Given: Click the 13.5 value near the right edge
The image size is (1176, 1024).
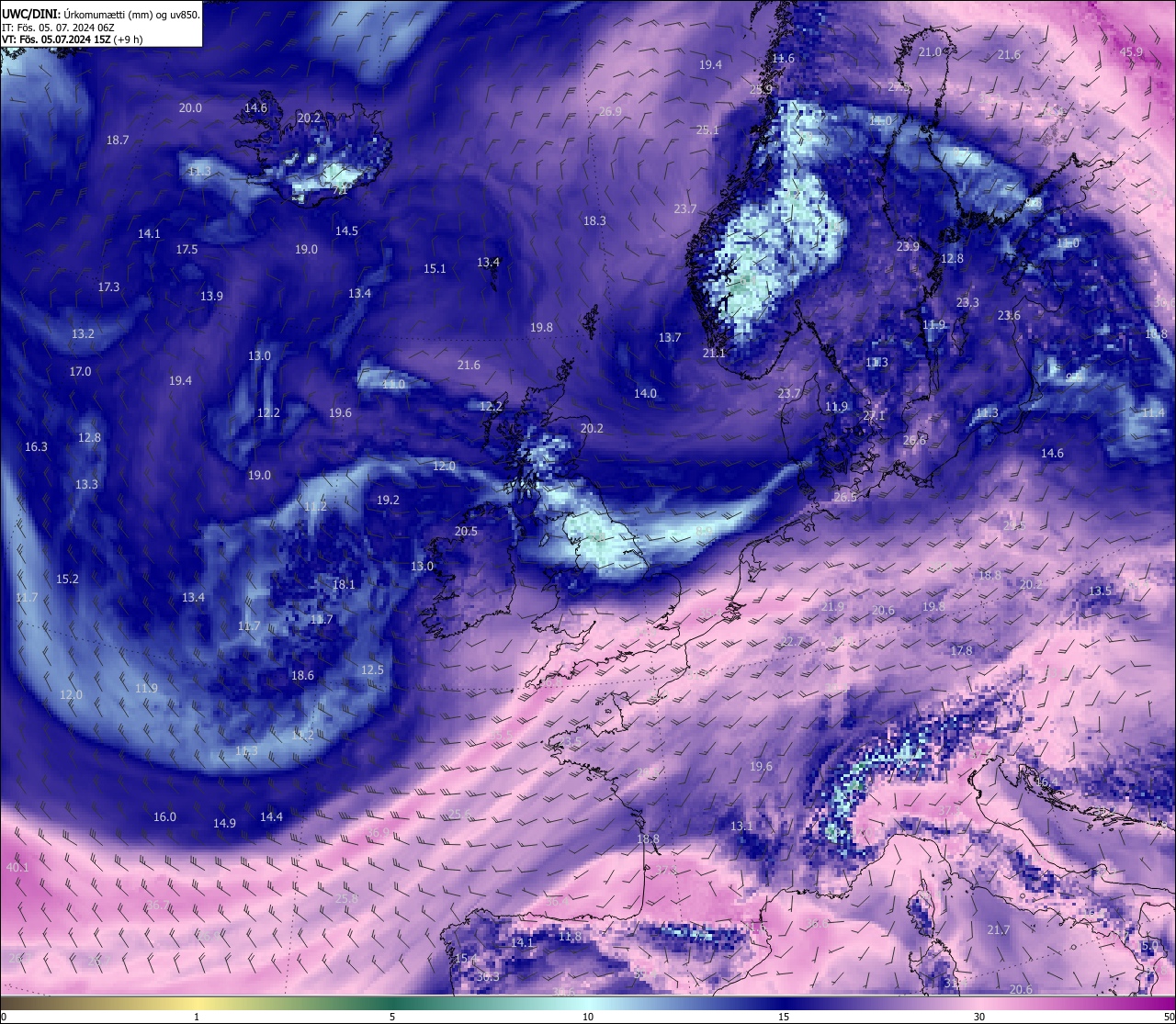Looking at the screenshot, I should point(1100,591).
